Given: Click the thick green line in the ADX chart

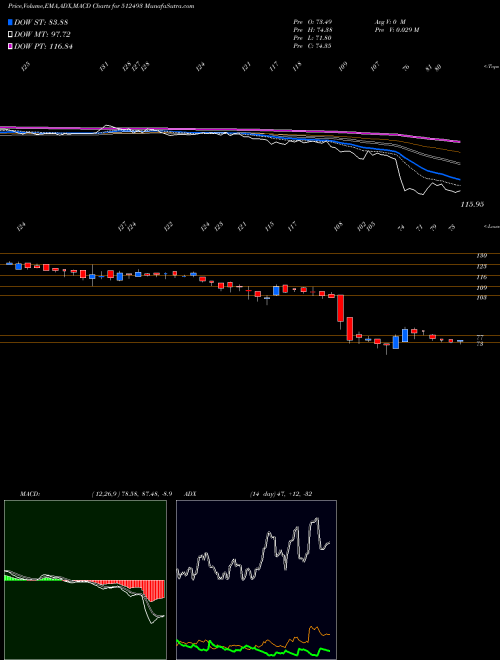Looking at the screenshot, I should [x=253, y=647].
